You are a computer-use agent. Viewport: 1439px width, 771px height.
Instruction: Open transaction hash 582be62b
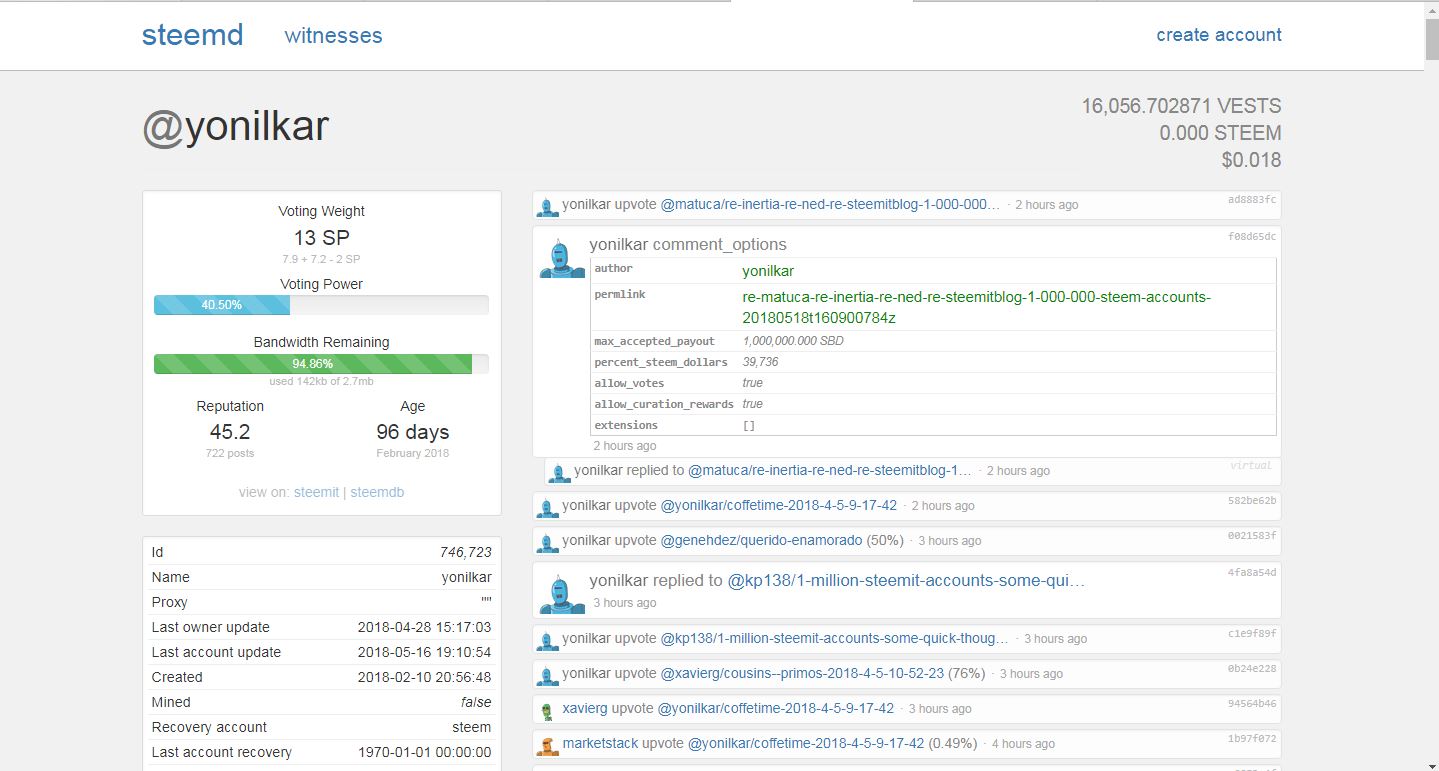[1252, 501]
